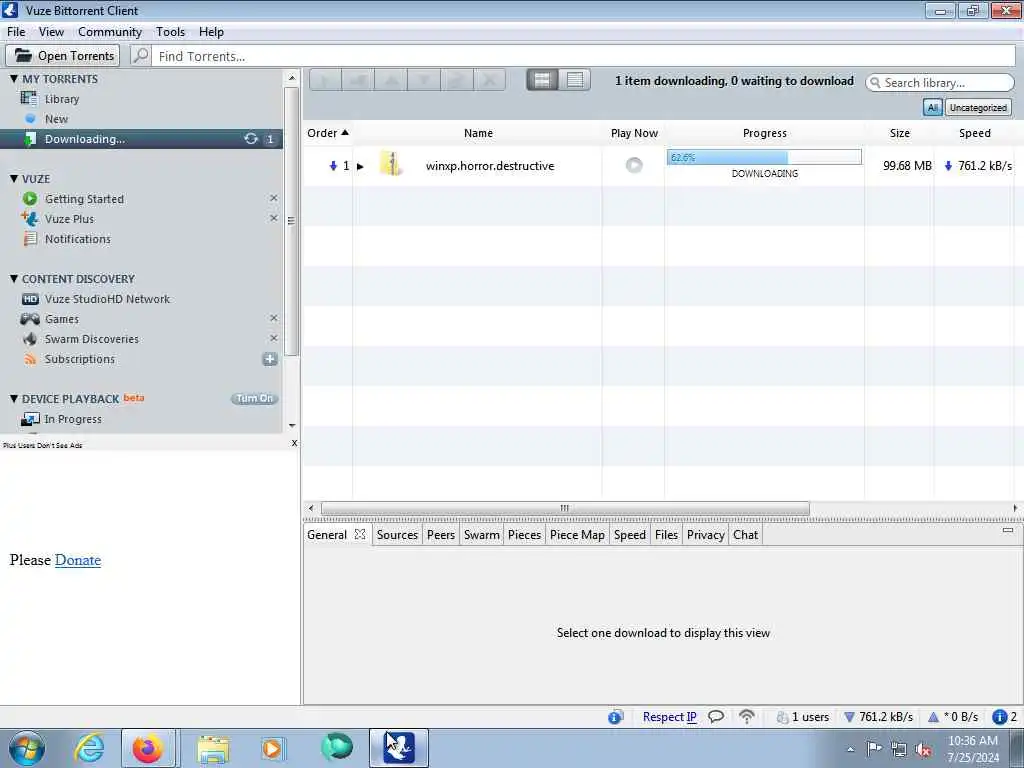Click the Swarm Discoveries icon
The width and height of the screenshot is (1024, 768).
coord(30,338)
